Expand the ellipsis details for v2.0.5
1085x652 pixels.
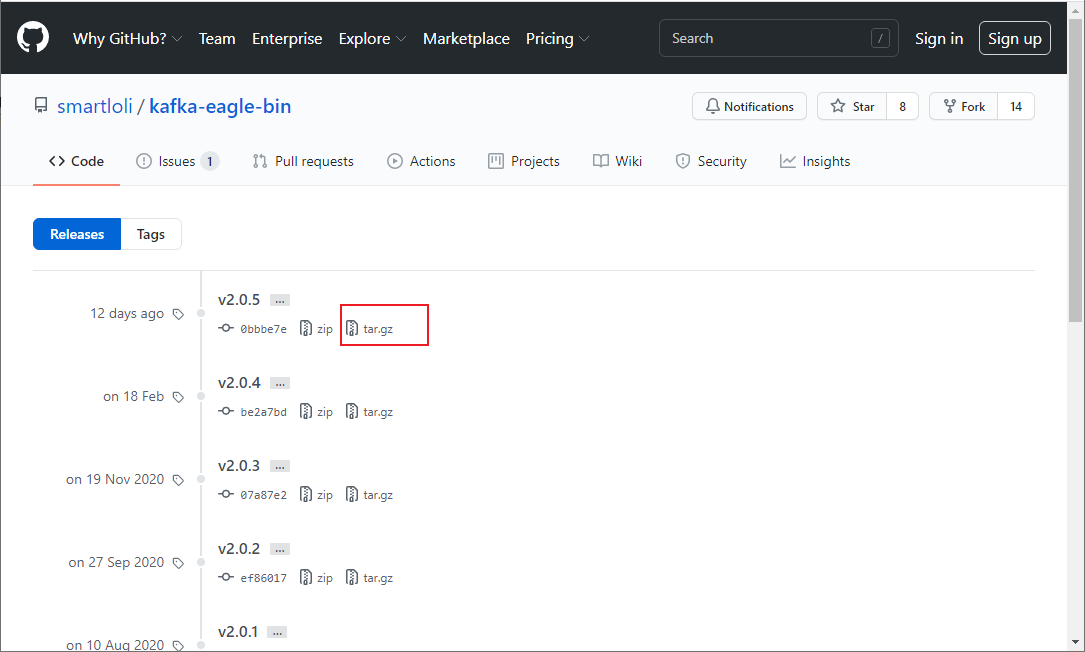(x=280, y=300)
